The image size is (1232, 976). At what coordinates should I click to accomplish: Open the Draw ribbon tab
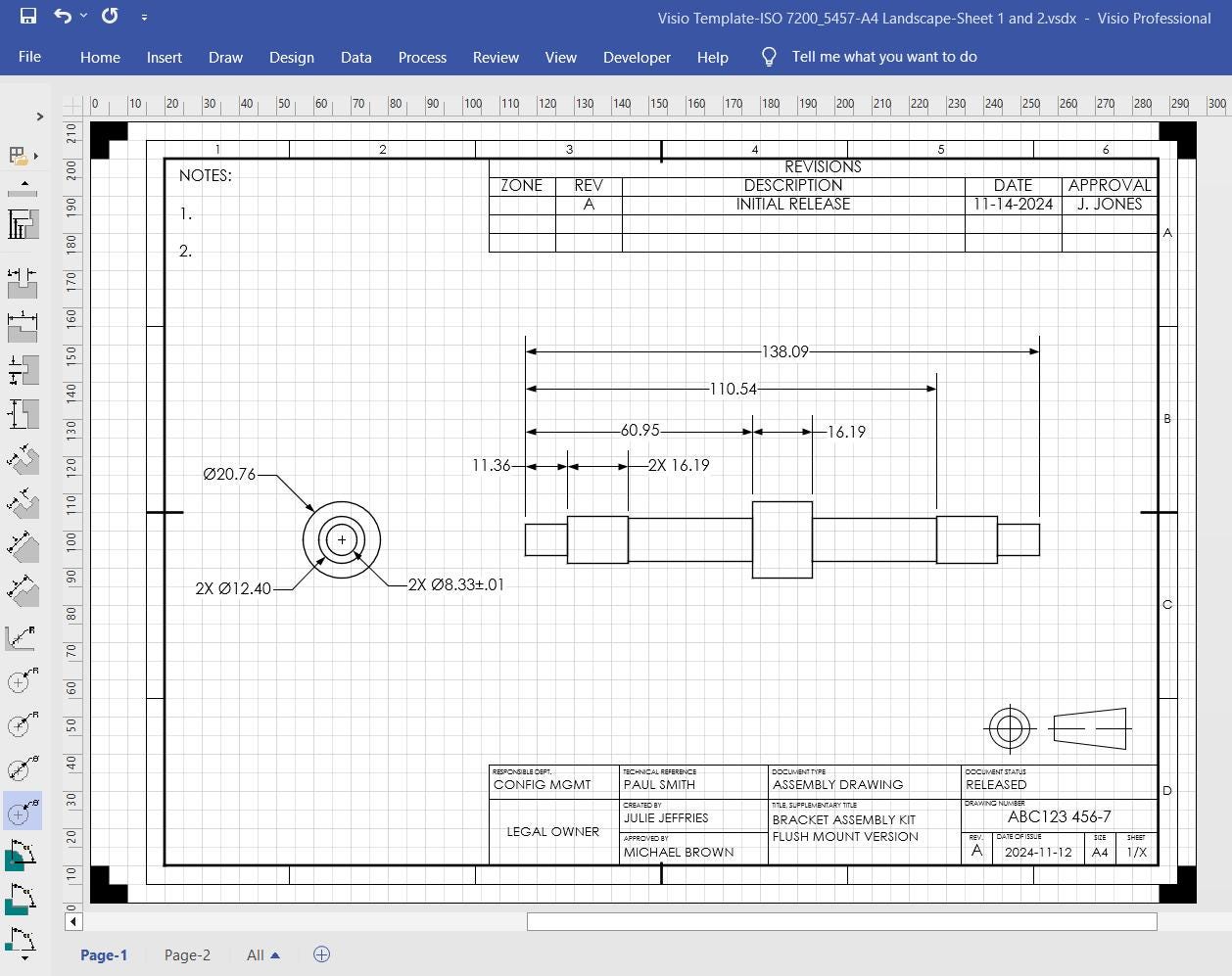[x=225, y=57]
